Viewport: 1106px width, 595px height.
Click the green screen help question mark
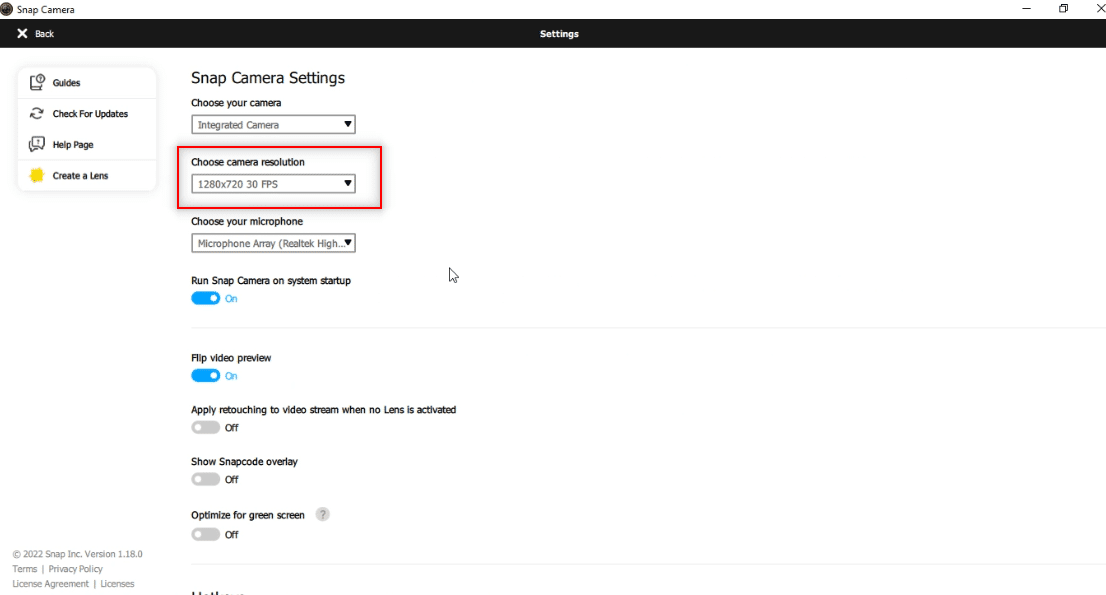(322, 515)
